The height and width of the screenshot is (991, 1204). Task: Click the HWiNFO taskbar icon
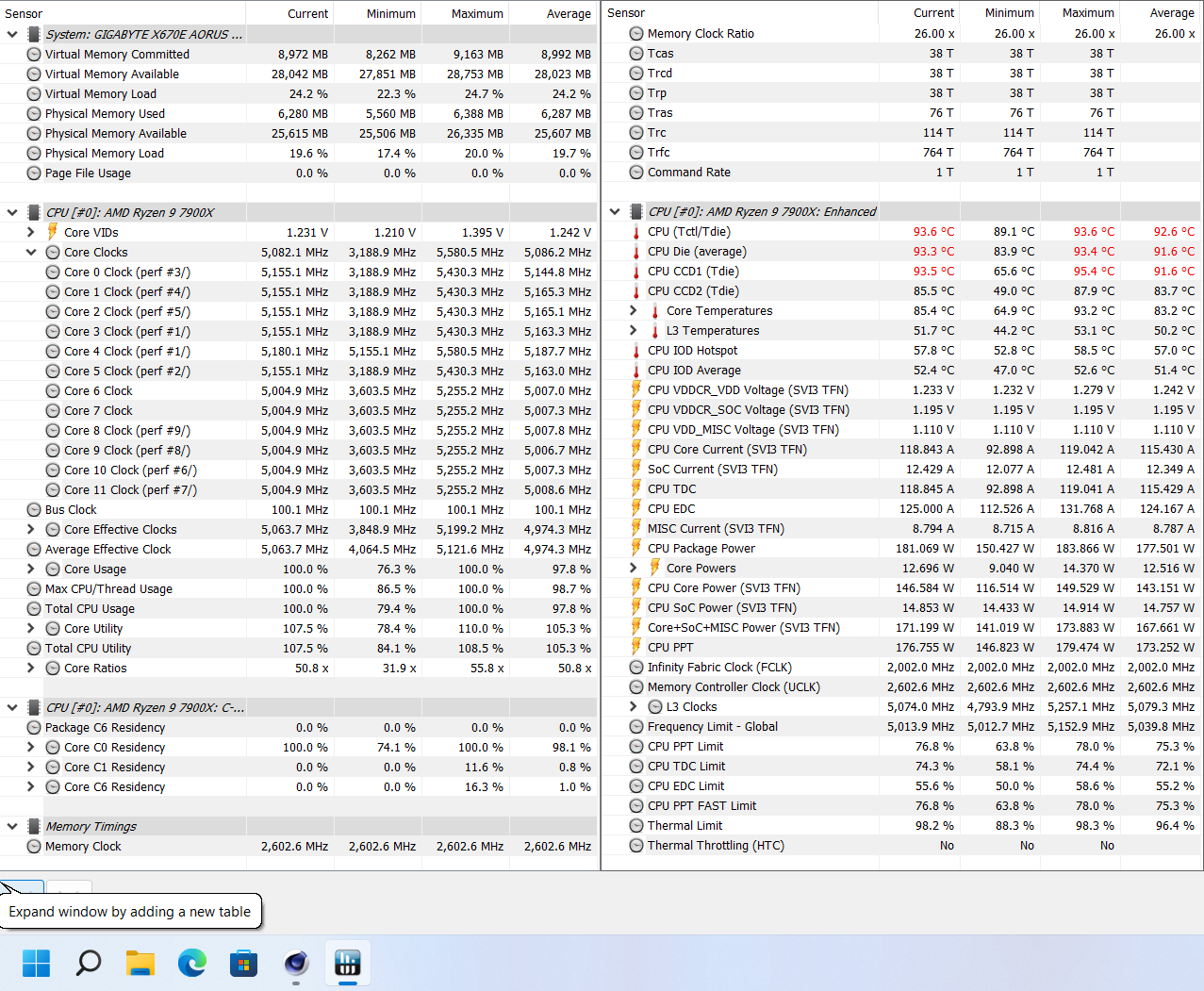(348, 963)
